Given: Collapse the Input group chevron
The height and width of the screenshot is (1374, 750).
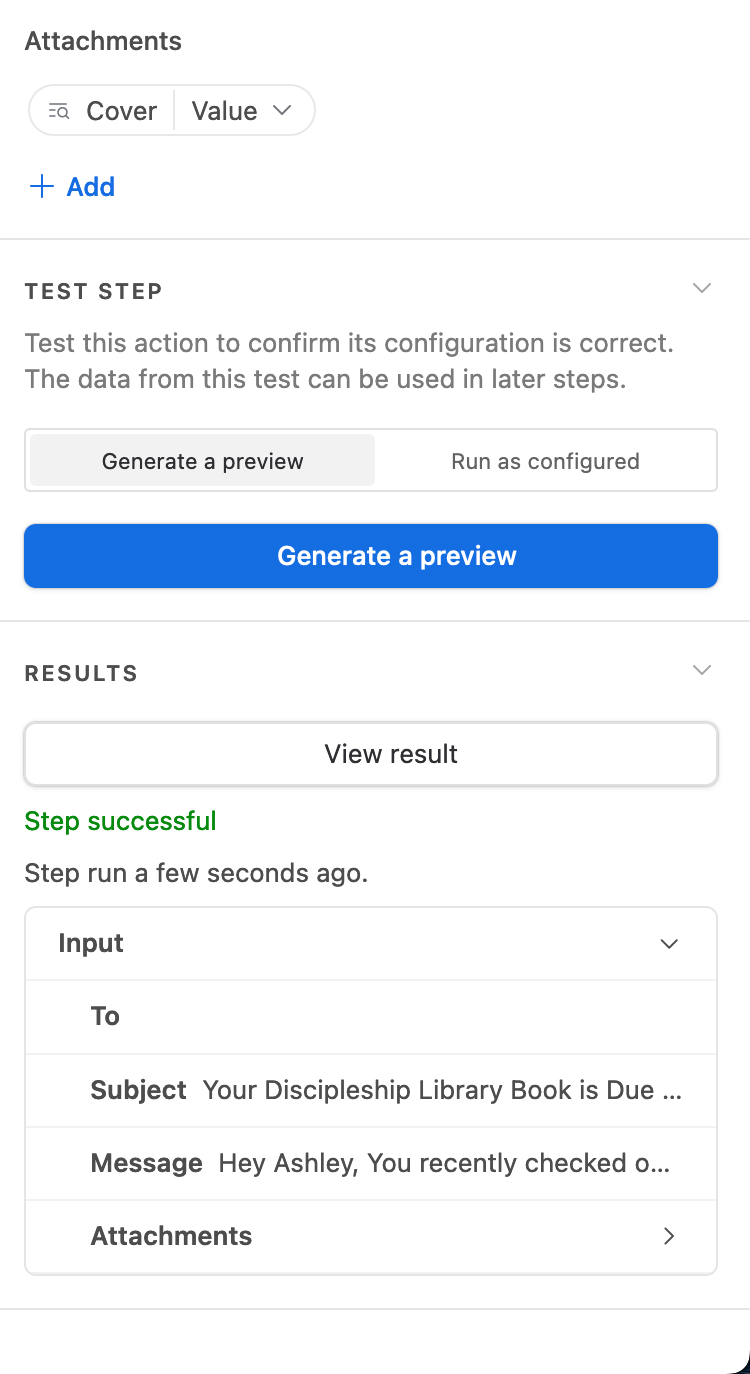Looking at the screenshot, I should 669,944.
